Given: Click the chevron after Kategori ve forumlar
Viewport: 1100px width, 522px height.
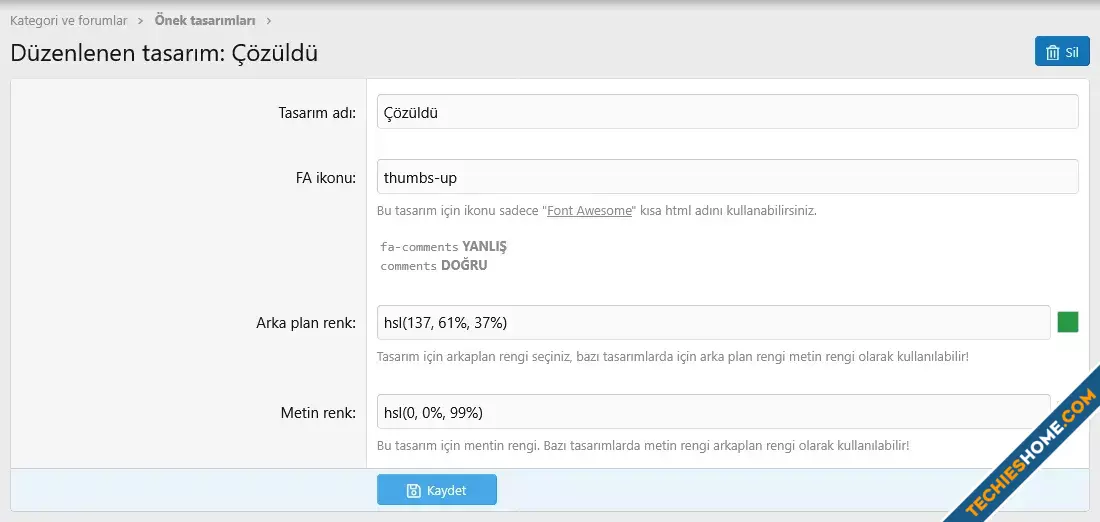Looking at the screenshot, I should (140, 21).
